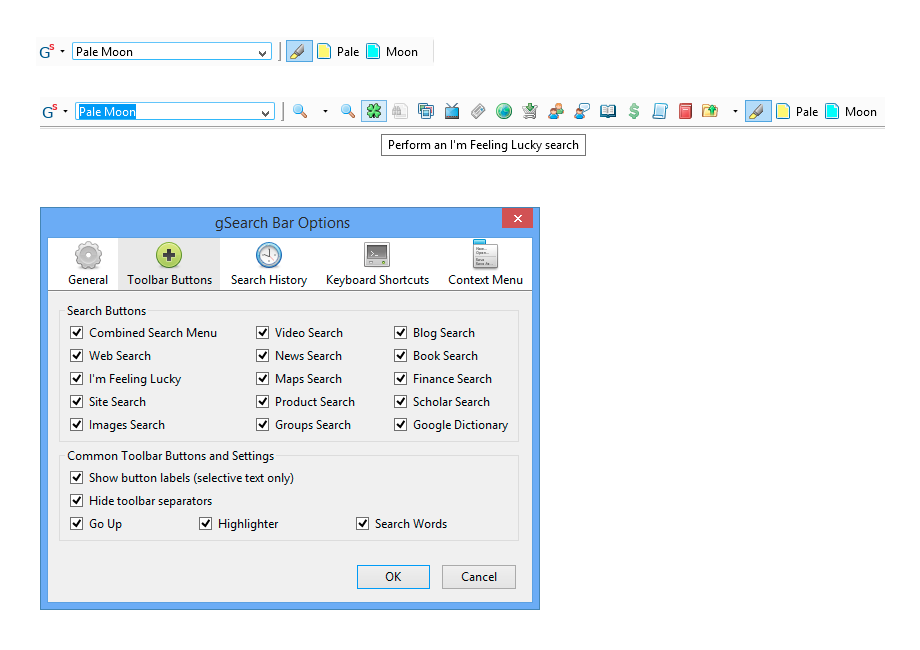This screenshot has width=920, height=650.
Task: Uncheck the Google Dictionary checkbox
Action: (400, 424)
